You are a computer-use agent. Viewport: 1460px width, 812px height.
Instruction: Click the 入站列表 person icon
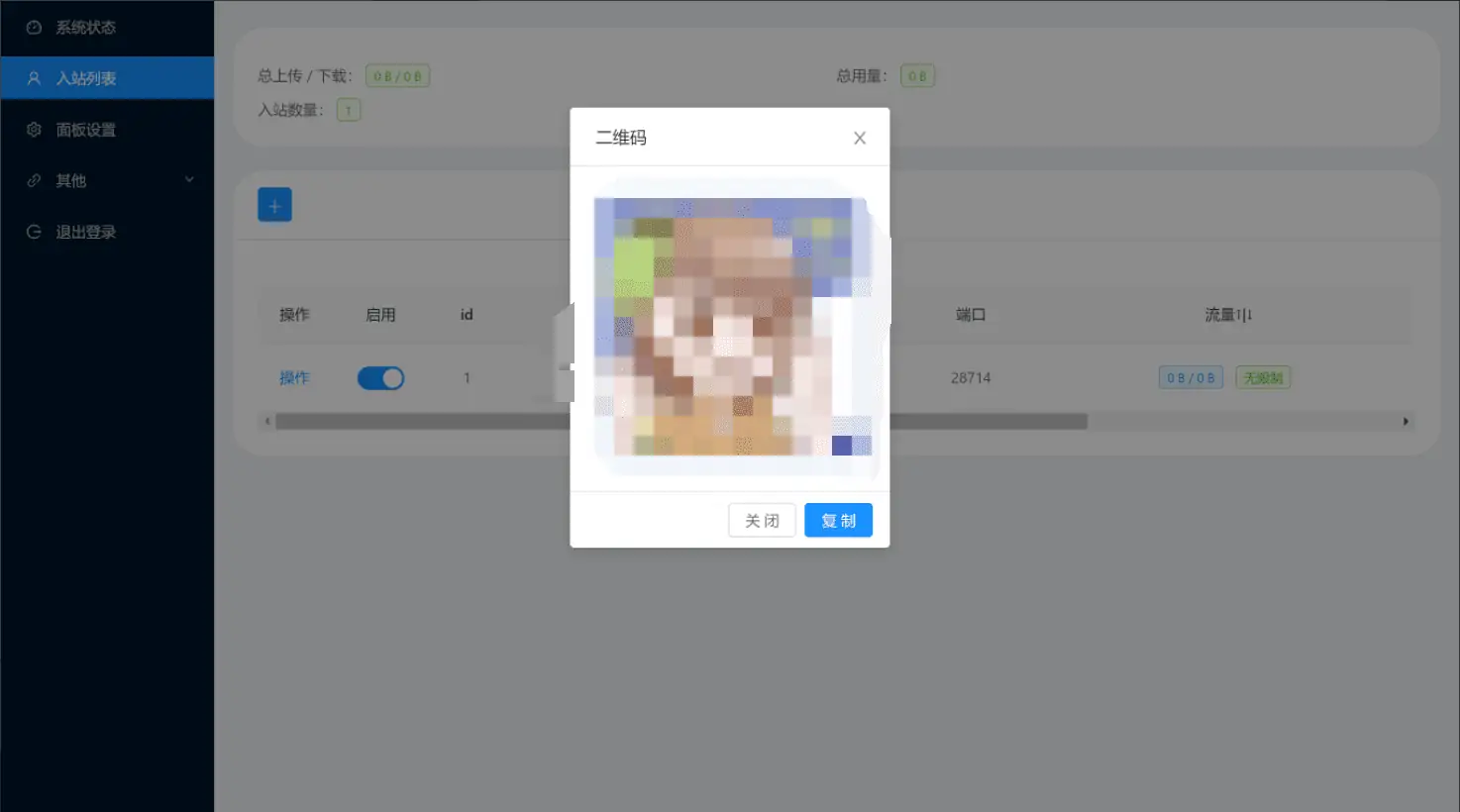[x=33, y=78]
